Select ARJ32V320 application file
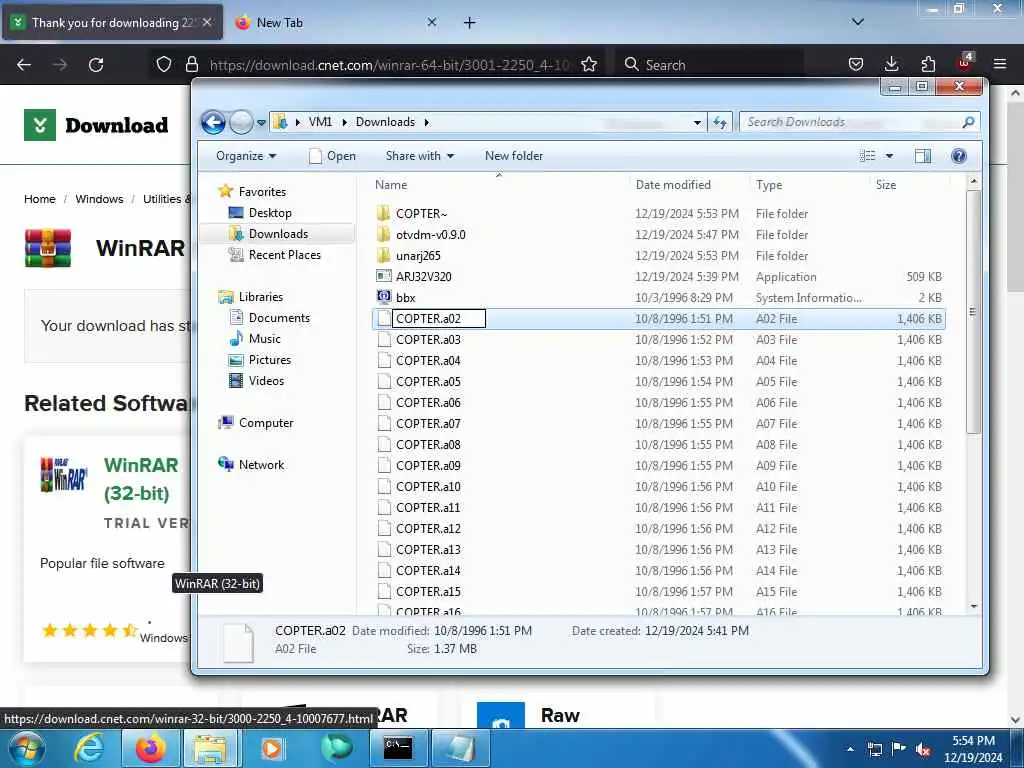 click(x=423, y=276)
